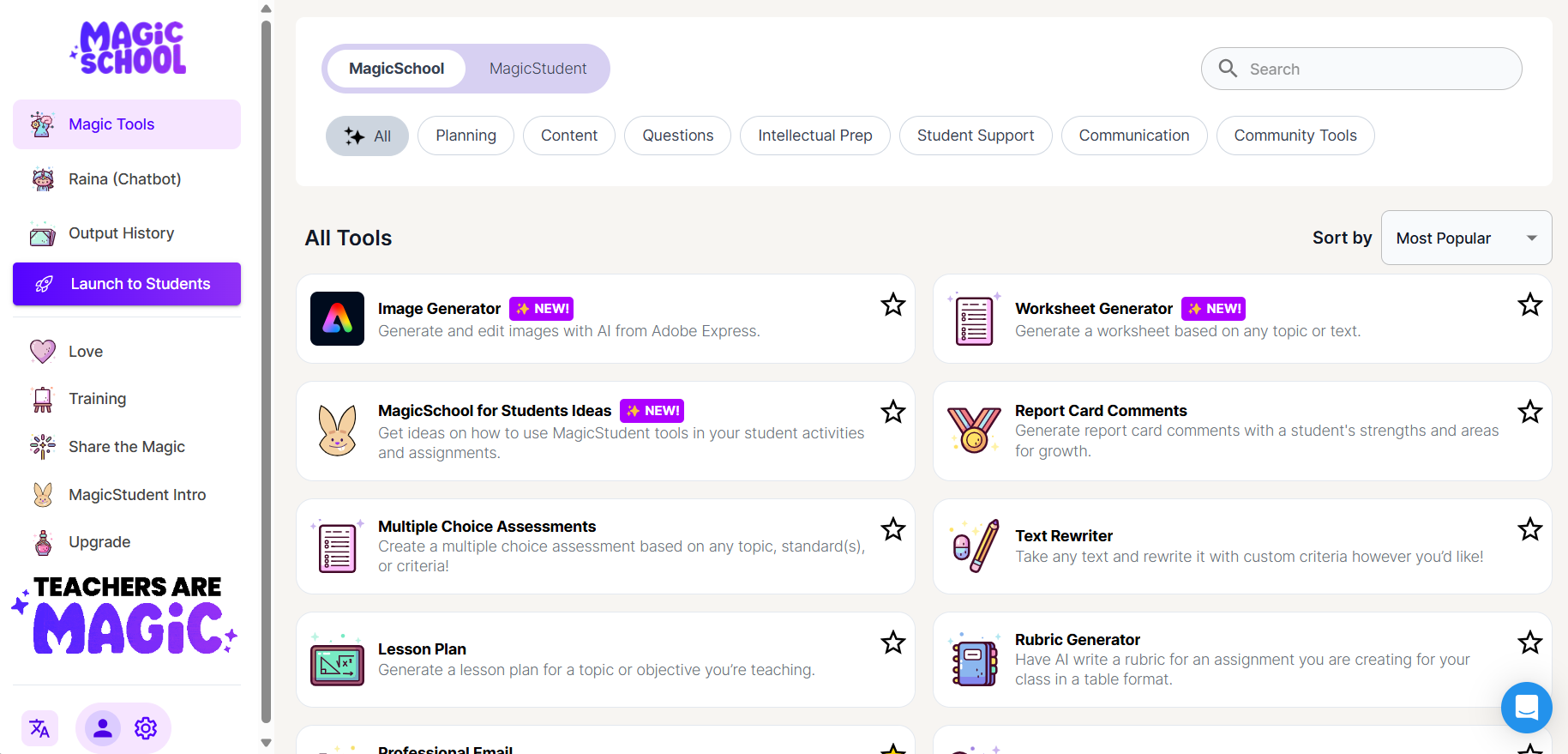This screenshot has height=754, width=1568.
Task: Click the Launch to Students button
Action: [x=127, y=284]
